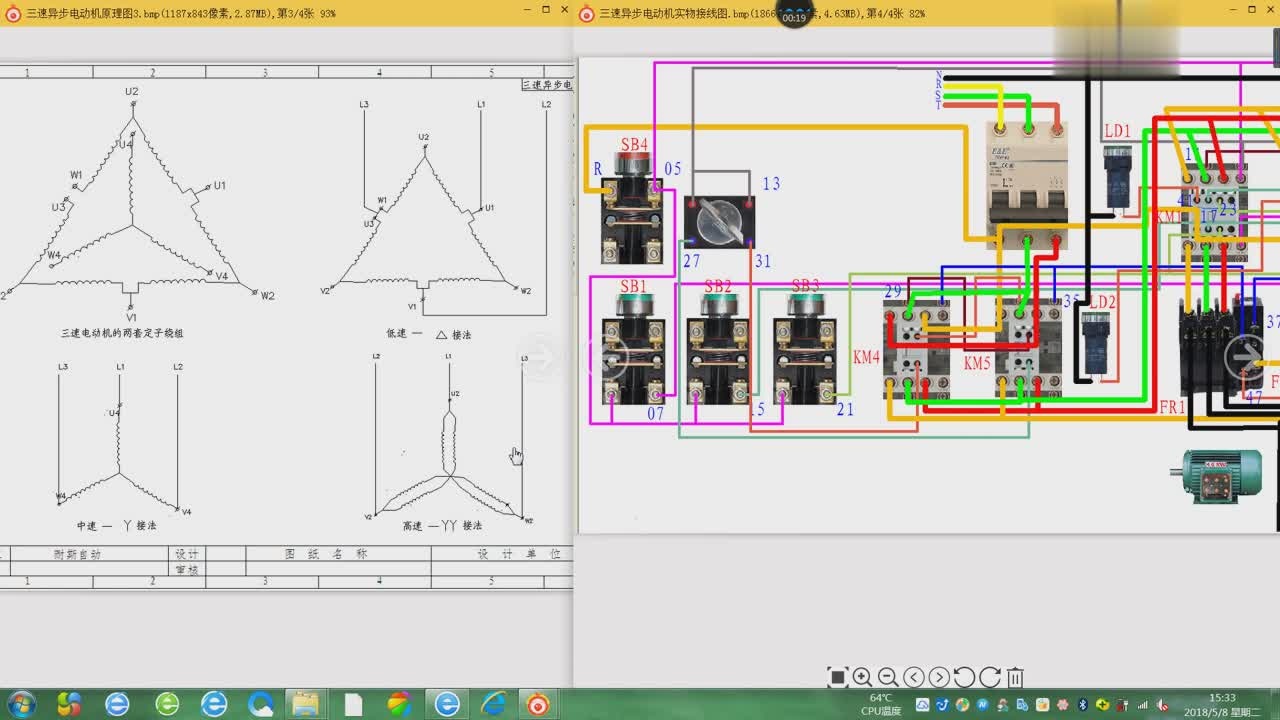Open the blank document taskbar icon
The image size is (1280, 720).
[353, 704]
